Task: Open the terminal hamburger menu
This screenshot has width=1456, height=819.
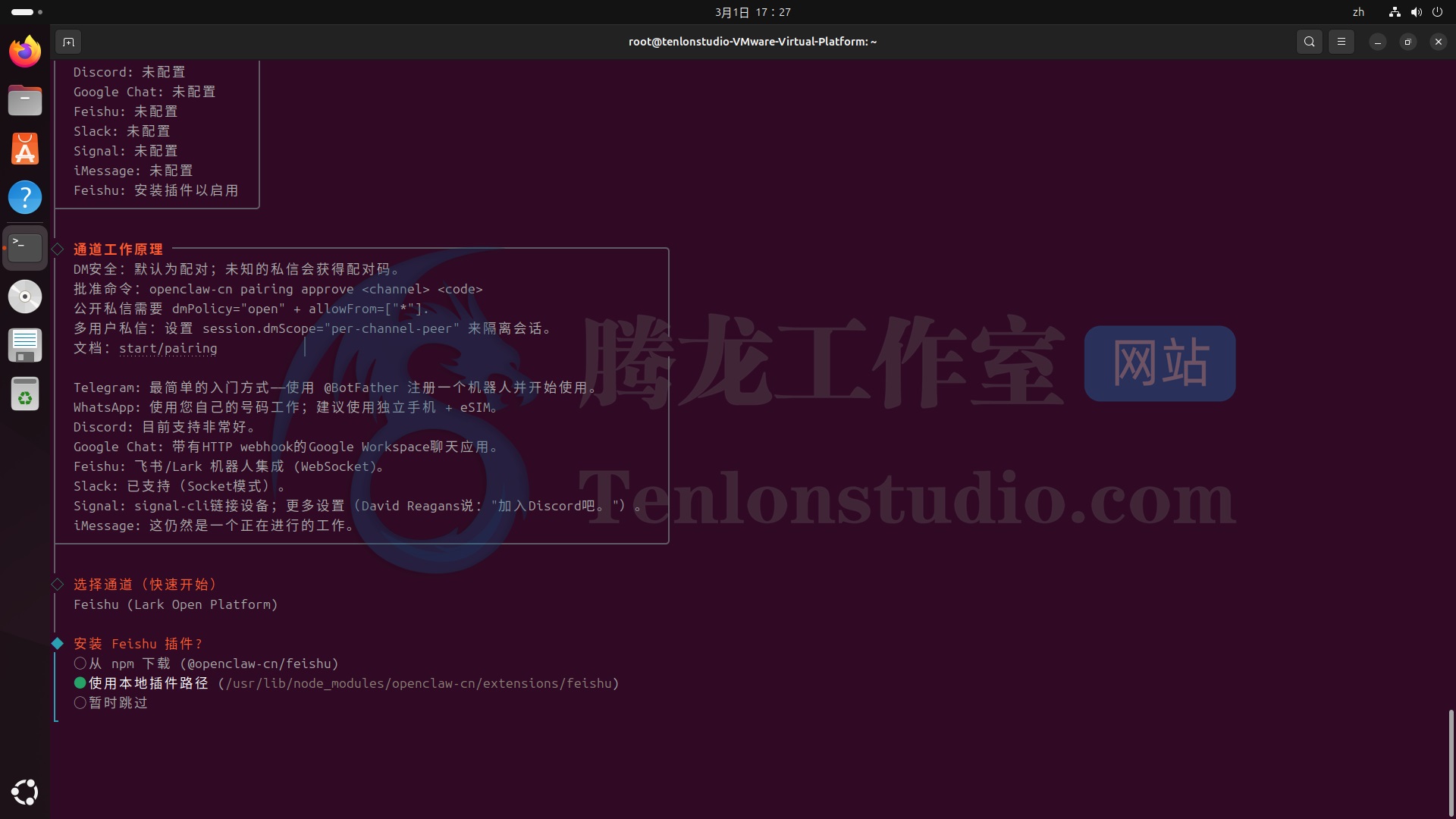Action: click(1341, 42)
